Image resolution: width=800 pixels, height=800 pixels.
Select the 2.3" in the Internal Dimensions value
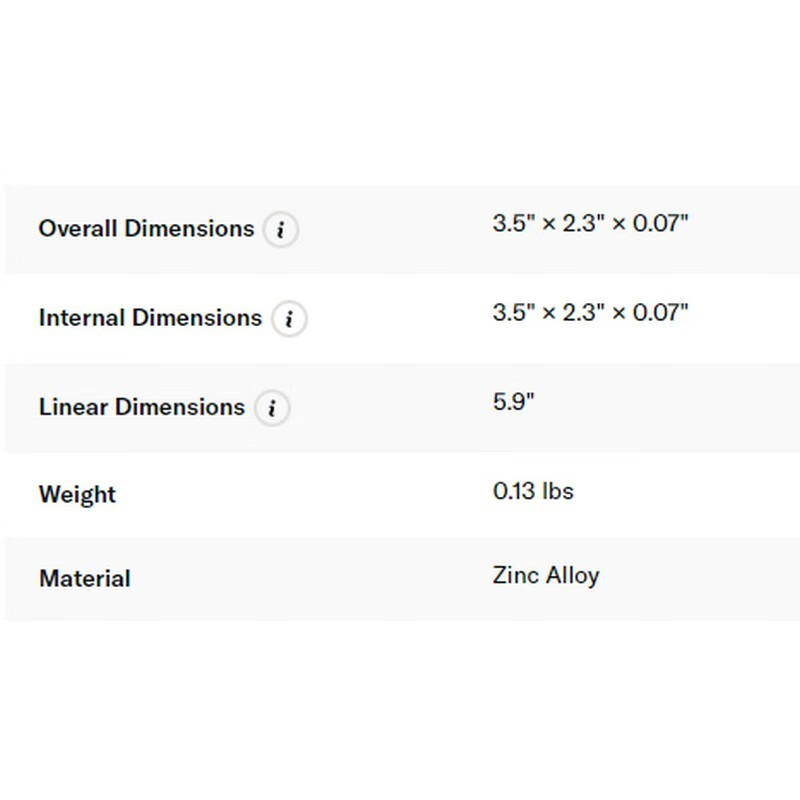click(583, 312)
